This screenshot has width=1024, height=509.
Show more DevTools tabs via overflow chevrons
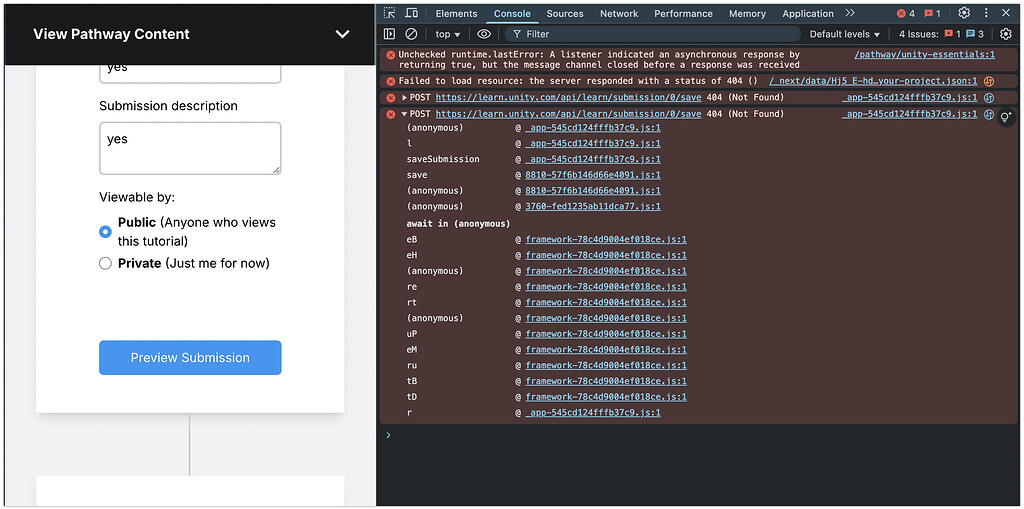[850, 13]
